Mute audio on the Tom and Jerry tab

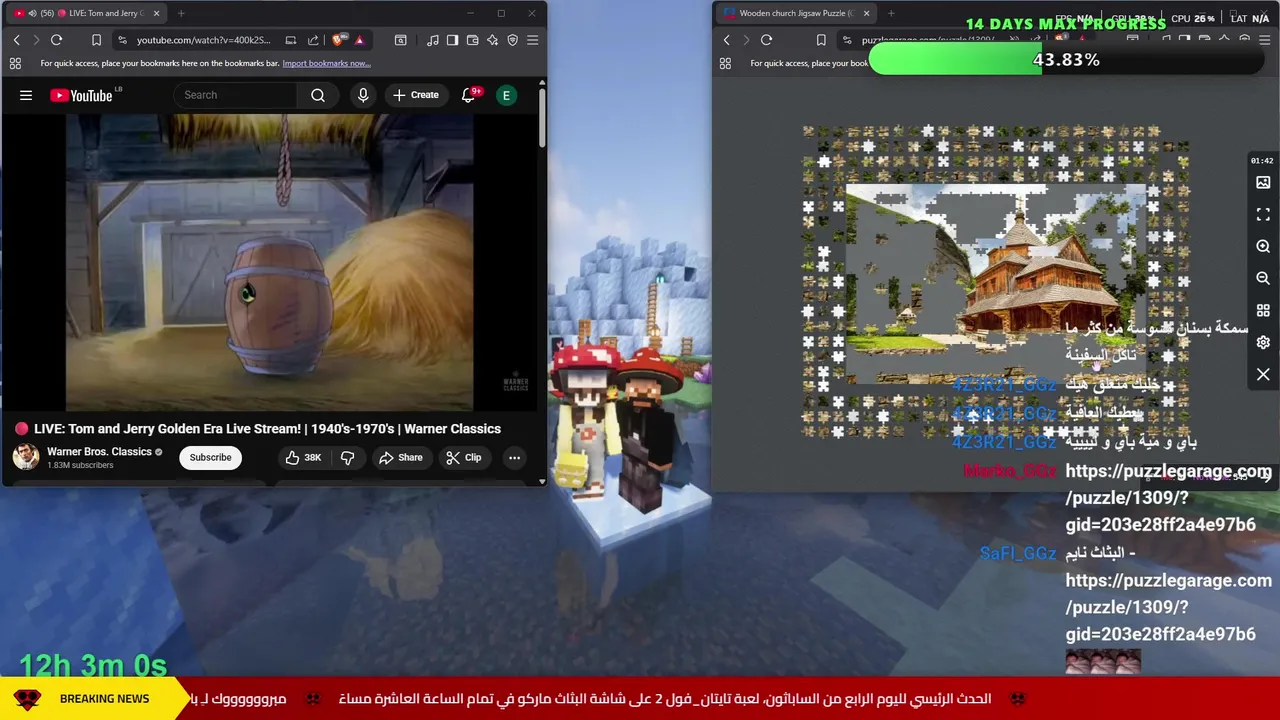click(33, 13)
